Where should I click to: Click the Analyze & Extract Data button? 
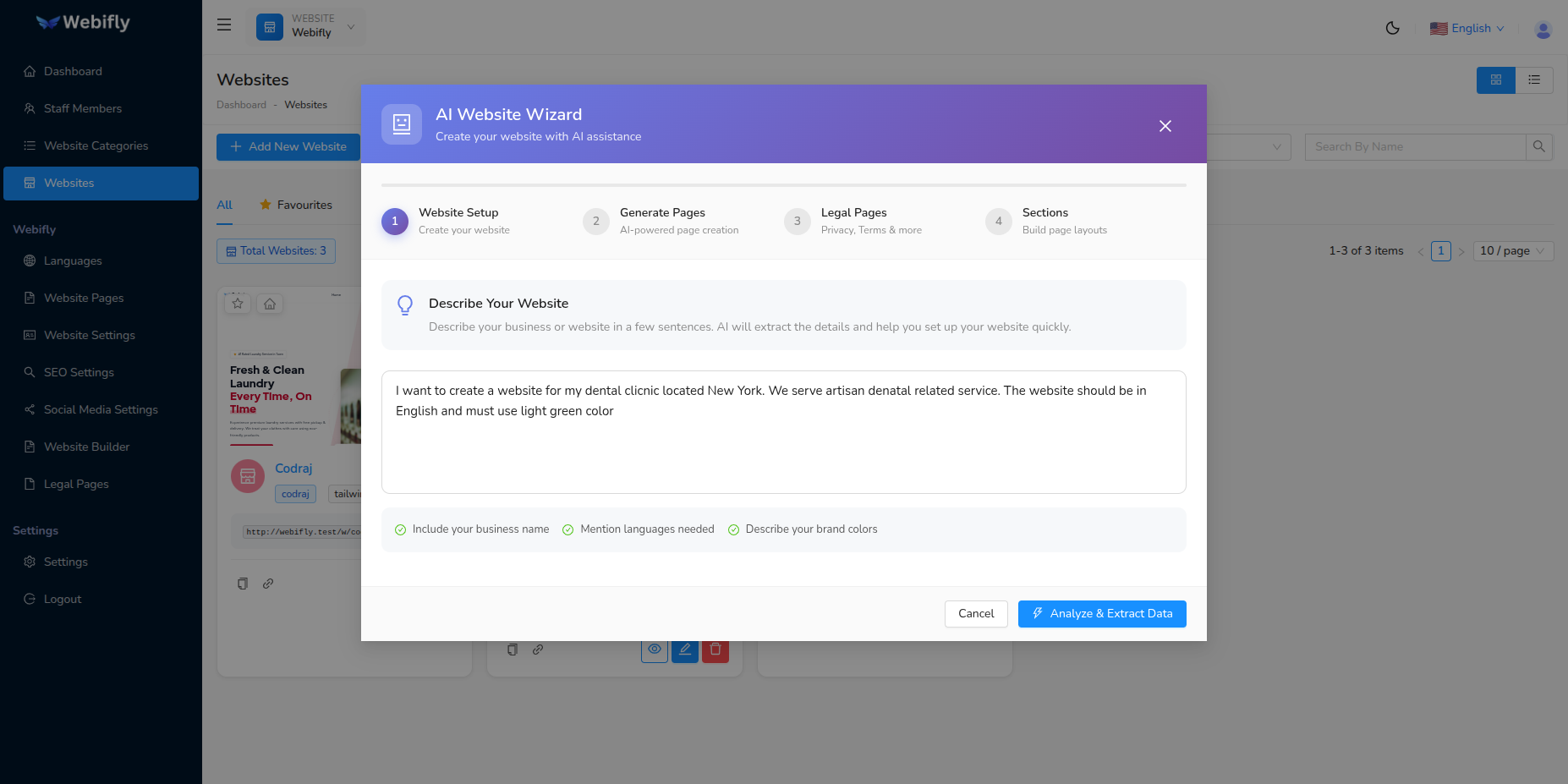tap(1102, 613)
